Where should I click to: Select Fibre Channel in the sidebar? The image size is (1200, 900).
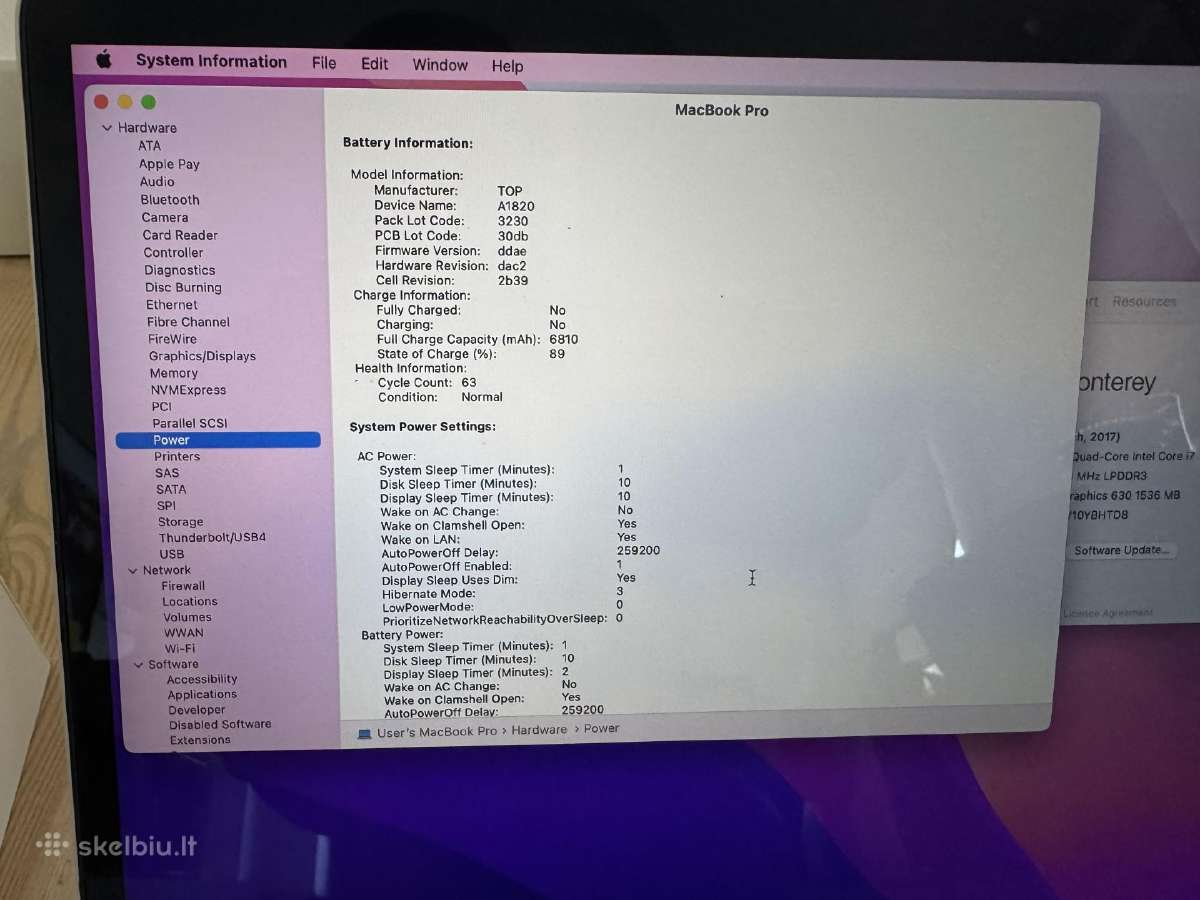(x=188, y=322)
